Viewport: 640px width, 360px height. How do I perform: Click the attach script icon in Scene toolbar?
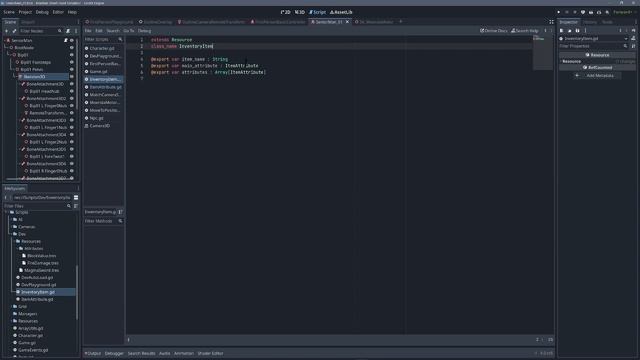pos(68,31)
